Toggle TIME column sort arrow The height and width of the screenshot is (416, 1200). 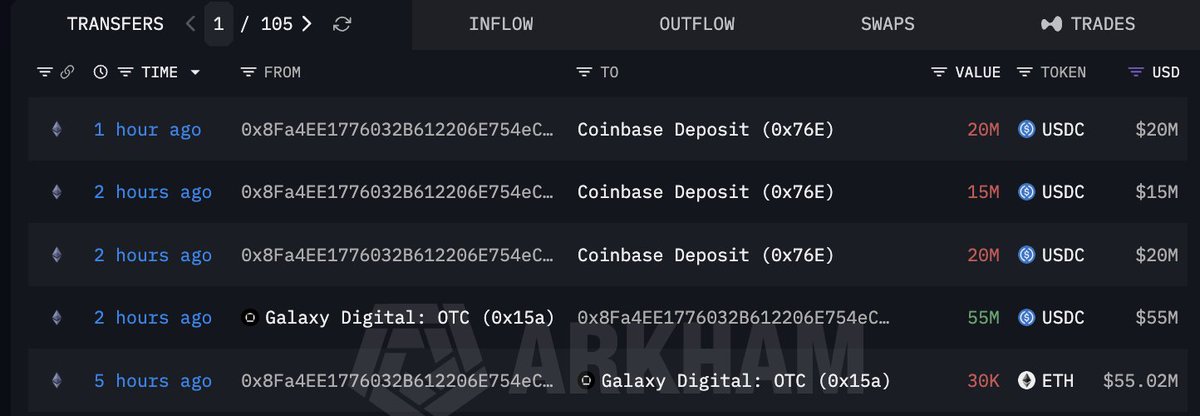(195, 72)
